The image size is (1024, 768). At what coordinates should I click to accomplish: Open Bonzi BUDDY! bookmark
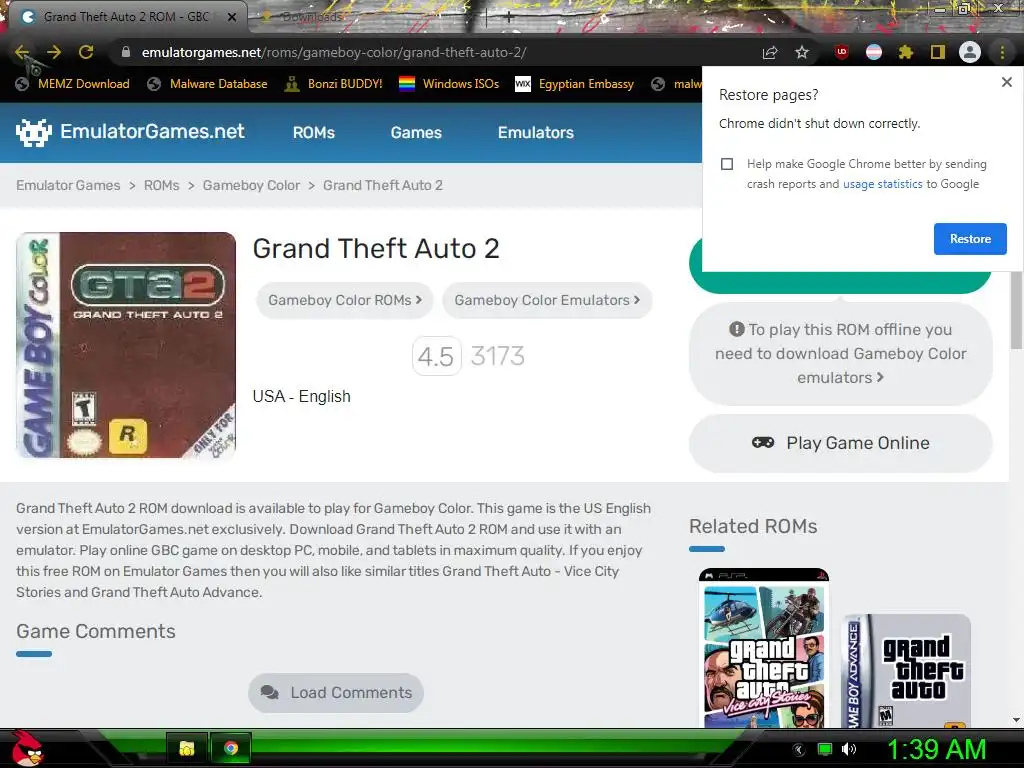click(x=333, y=84)
